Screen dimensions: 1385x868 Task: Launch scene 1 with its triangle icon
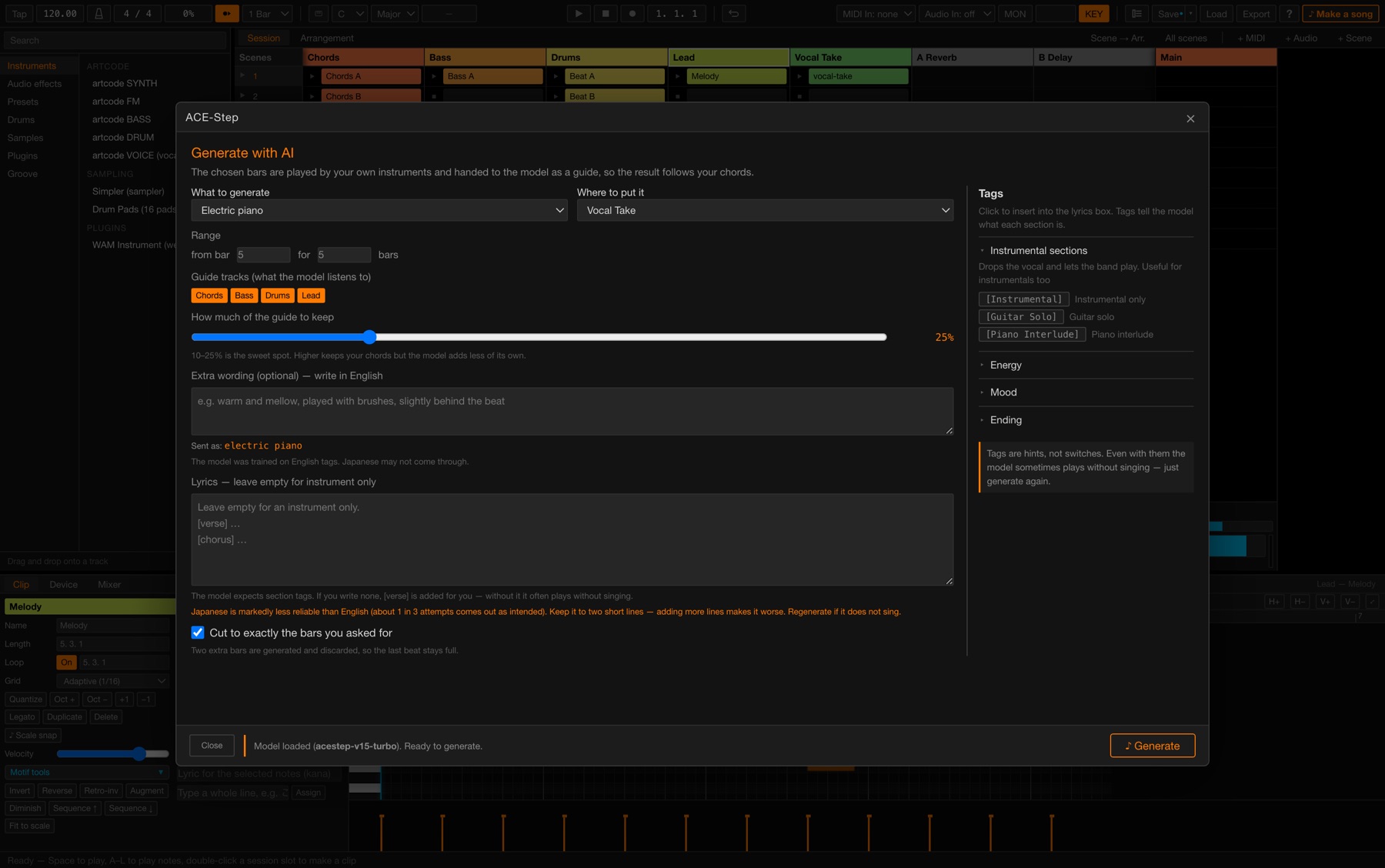pos(242,75)
